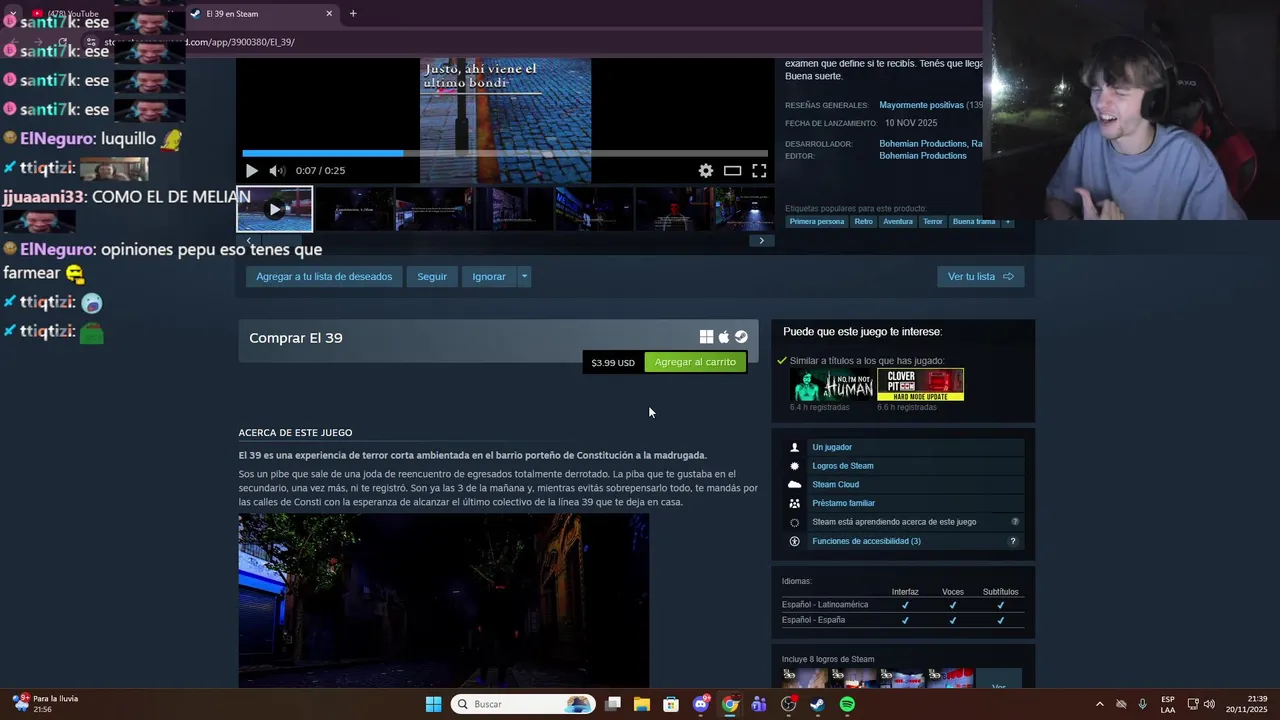Click the SteamOS platform icon

click(x=741, y=338)
